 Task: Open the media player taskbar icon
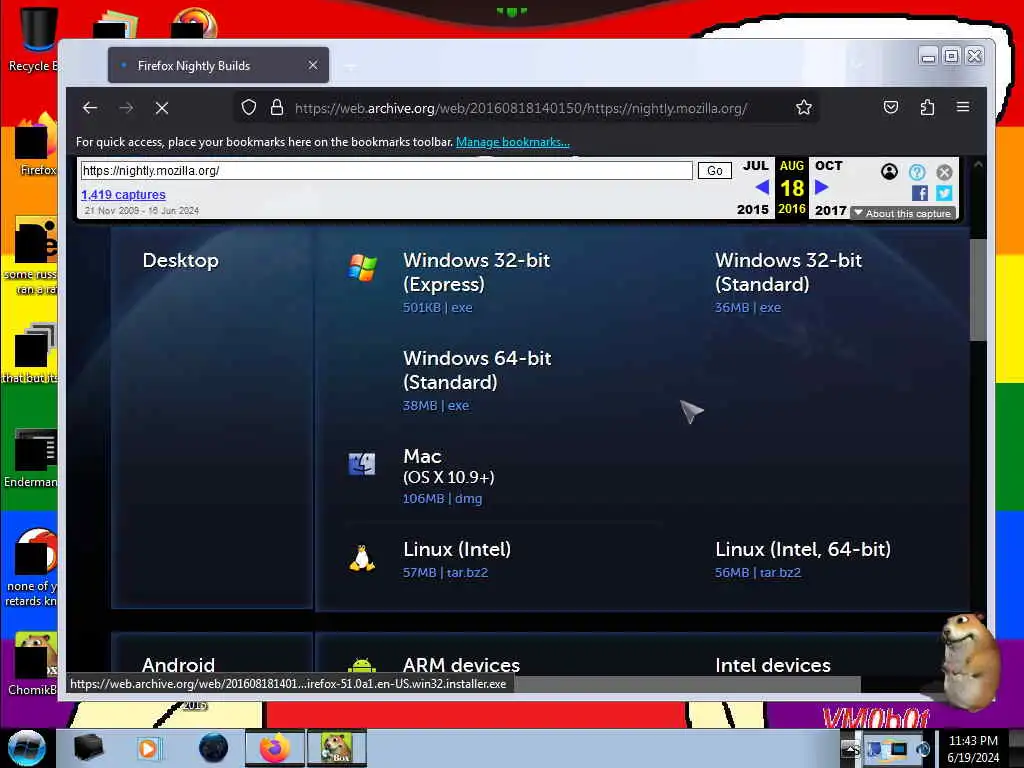[x=148, y=748]
